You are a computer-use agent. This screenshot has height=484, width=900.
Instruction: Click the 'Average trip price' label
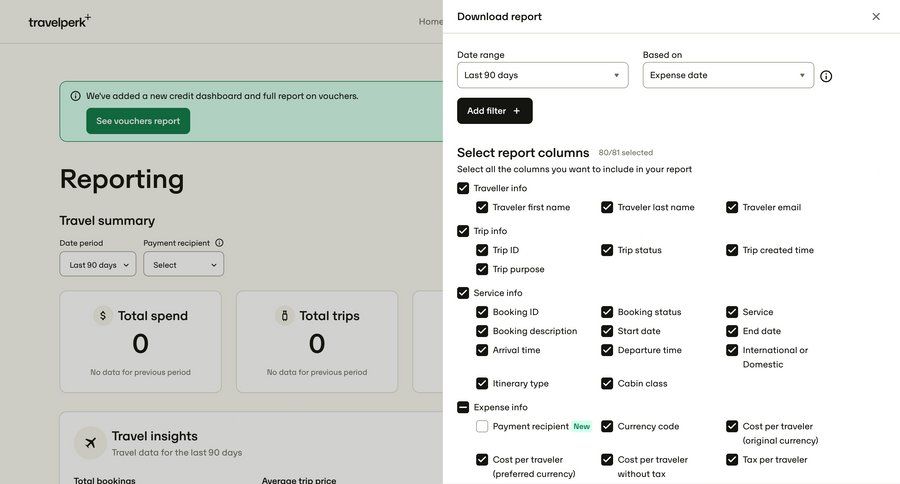click(x=299, y=480)
